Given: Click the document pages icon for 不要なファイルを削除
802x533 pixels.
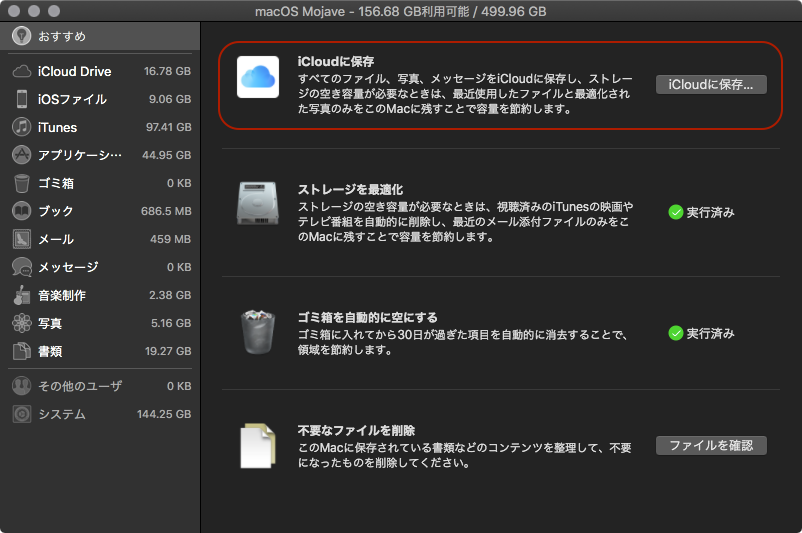Looking at the screenshot, I should pyautogui.click(x=258, y=446).
